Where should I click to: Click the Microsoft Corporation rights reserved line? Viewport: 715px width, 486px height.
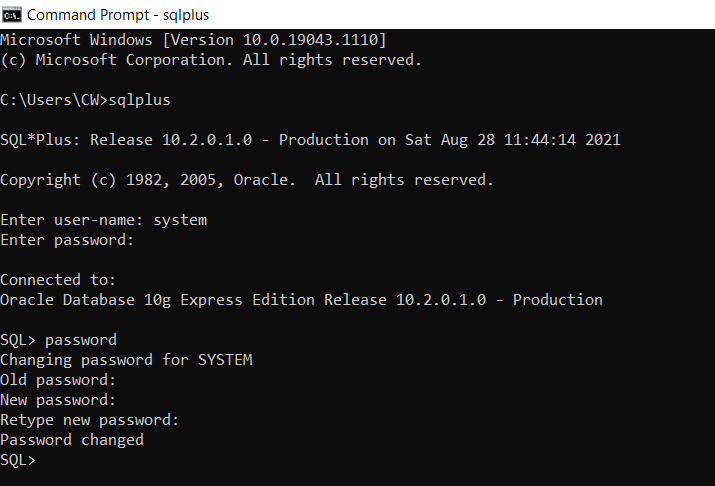(x=211, y=60)
